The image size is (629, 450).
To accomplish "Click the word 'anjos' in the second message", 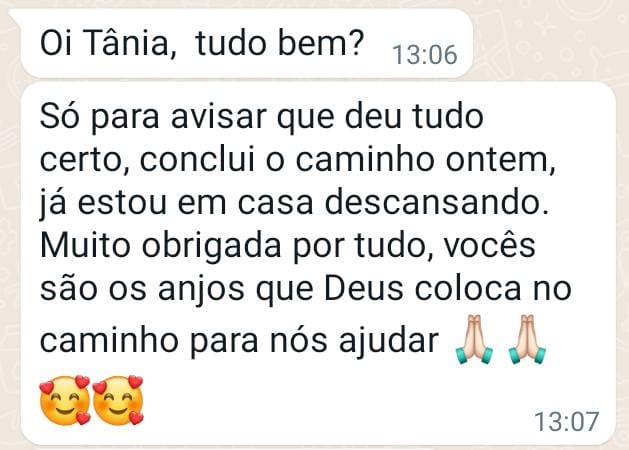I will coord(201,289).
